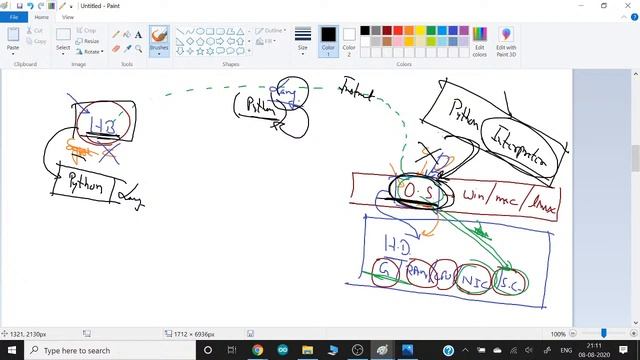Click the Paste clipboard icon
The height and width of the screenshot is (360, 640).
[13, 34]
